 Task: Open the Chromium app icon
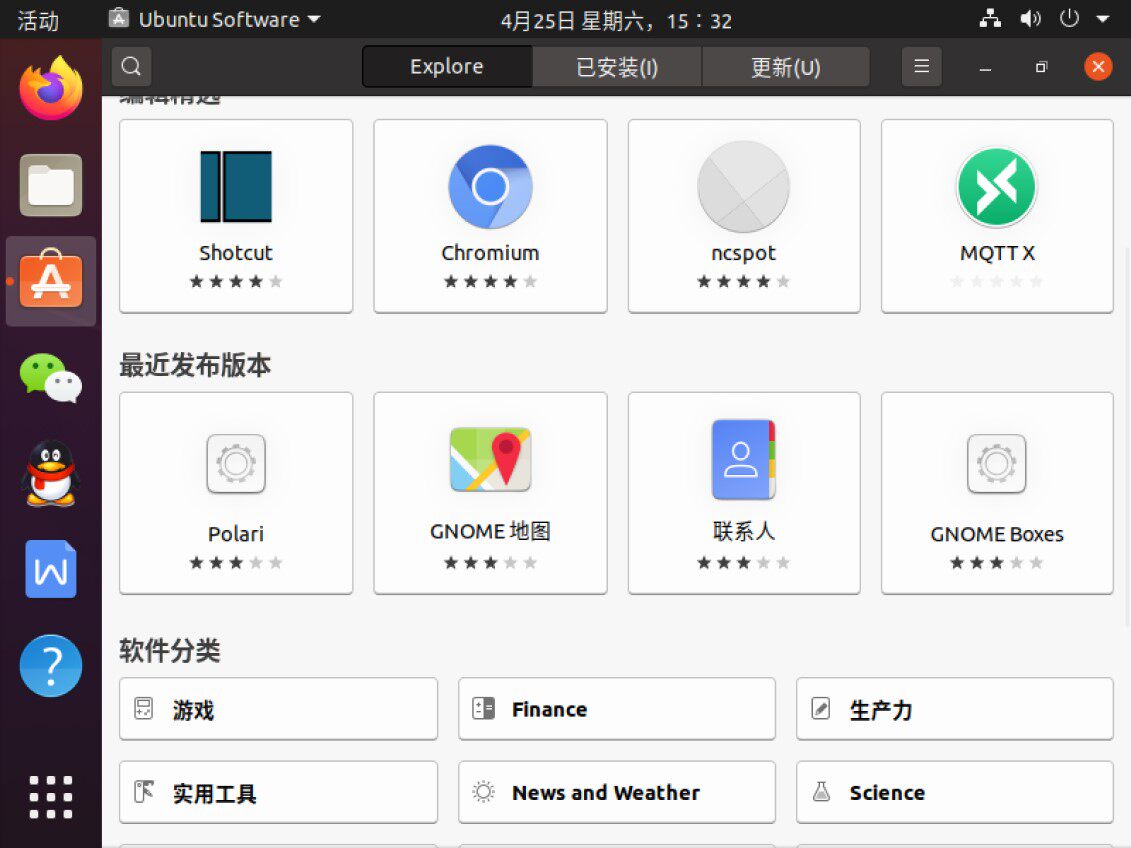(490, 187)
